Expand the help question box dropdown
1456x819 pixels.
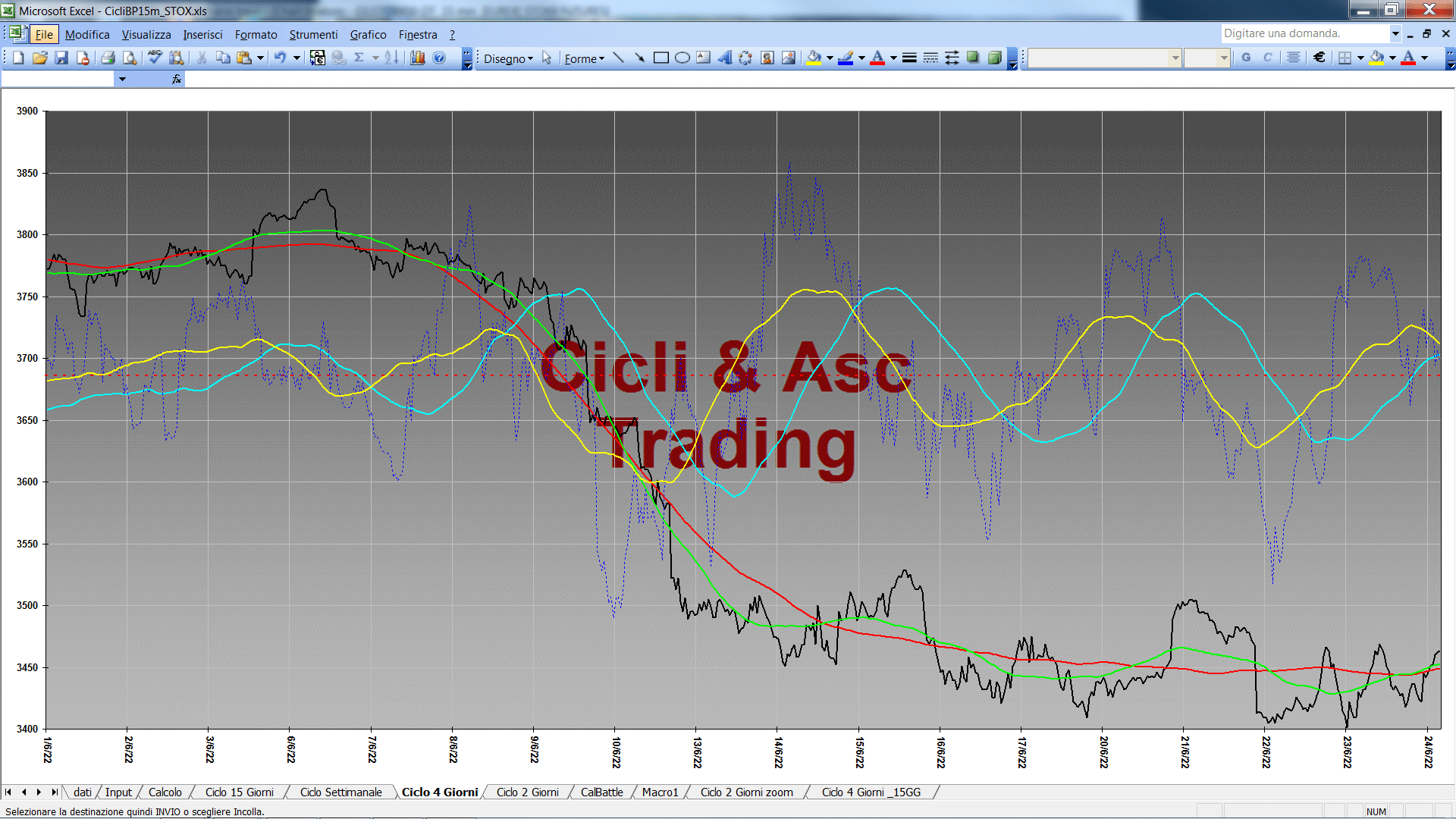(1395, 33)
